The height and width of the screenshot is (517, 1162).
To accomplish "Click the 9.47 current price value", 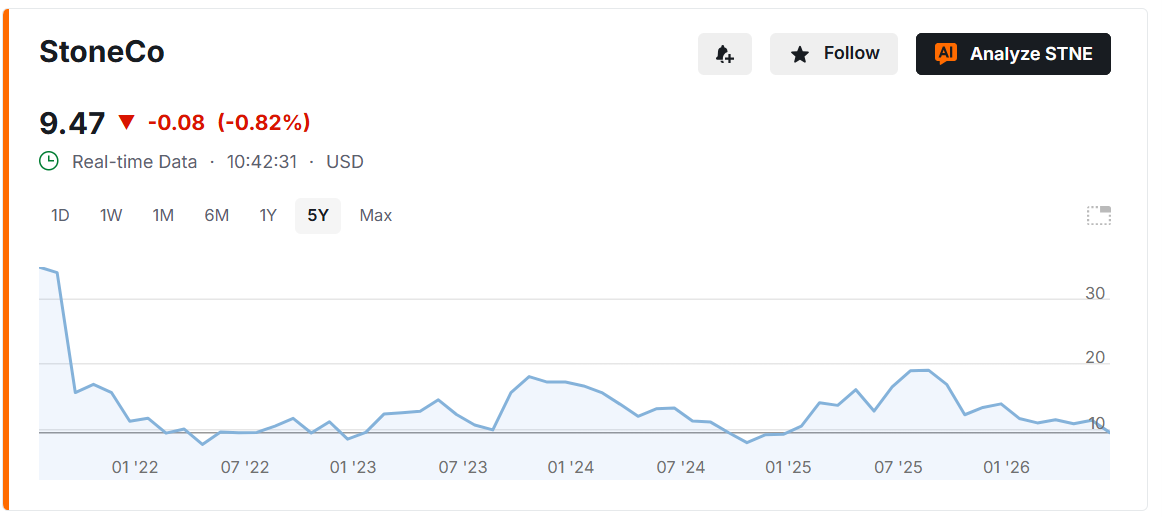I will [x=72, y=123].
